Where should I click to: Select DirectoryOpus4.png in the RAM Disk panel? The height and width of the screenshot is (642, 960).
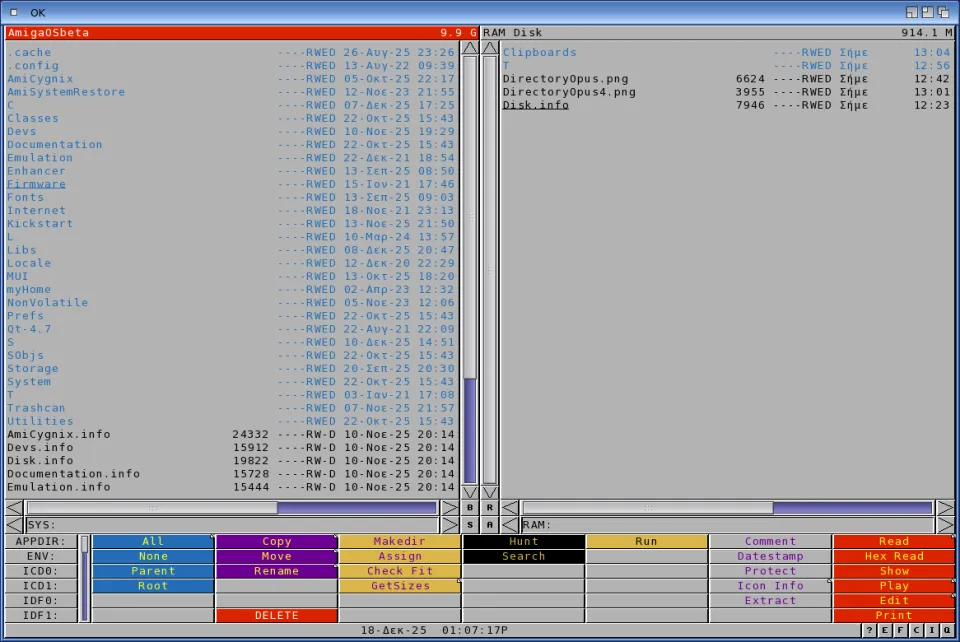coord(569,92)
